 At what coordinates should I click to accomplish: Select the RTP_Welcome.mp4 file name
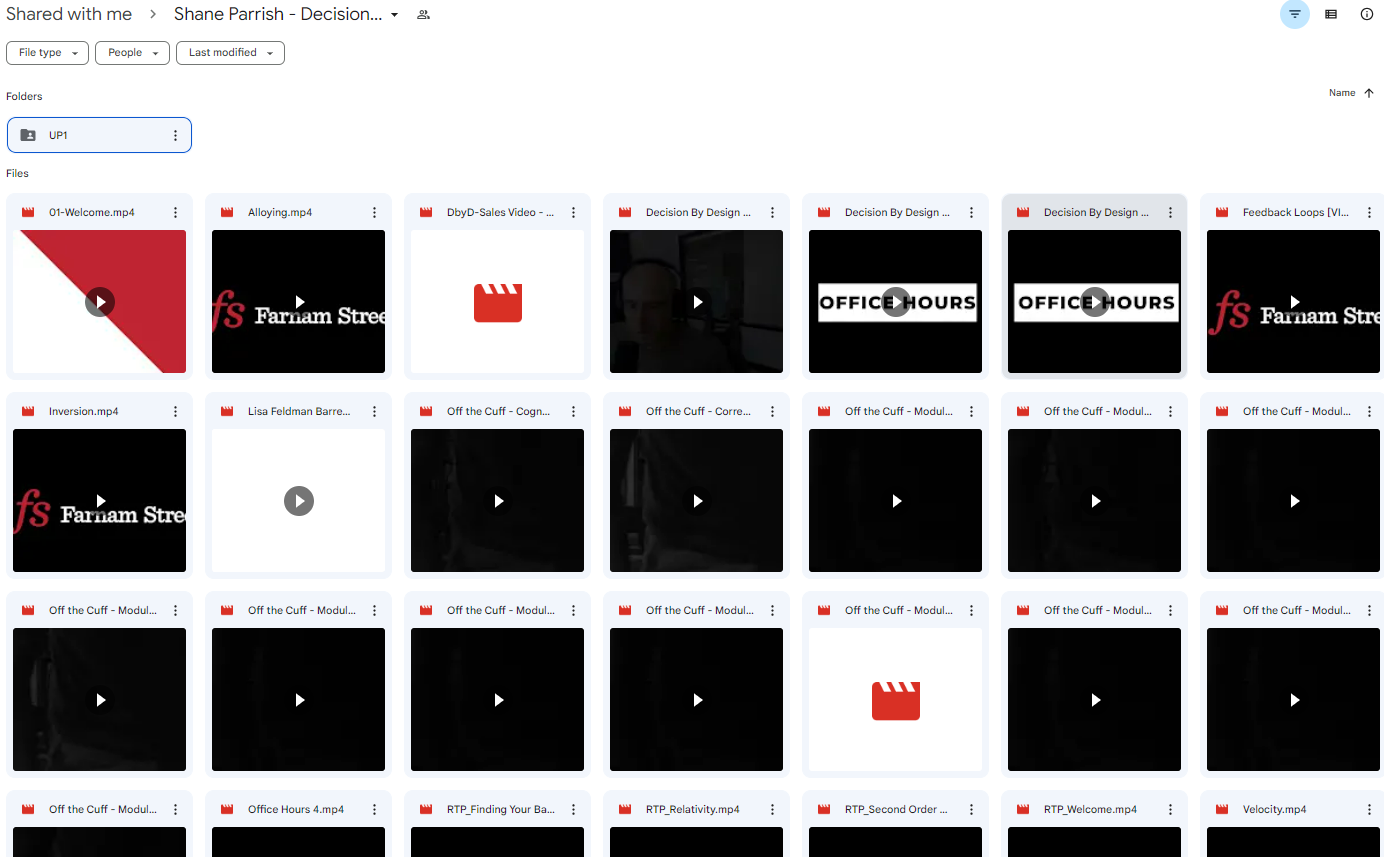(1090, 810)
